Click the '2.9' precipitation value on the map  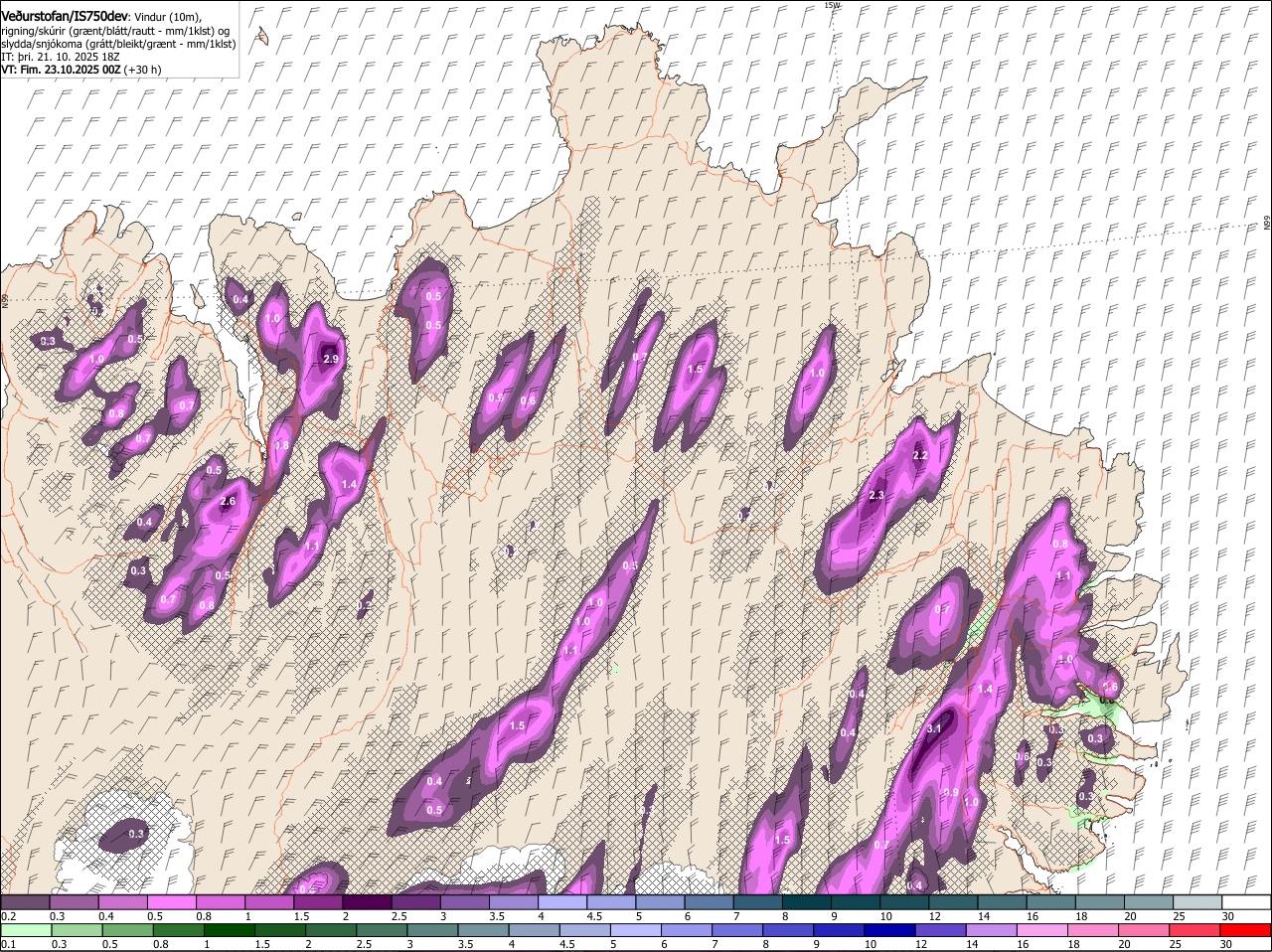pos(331,359)
